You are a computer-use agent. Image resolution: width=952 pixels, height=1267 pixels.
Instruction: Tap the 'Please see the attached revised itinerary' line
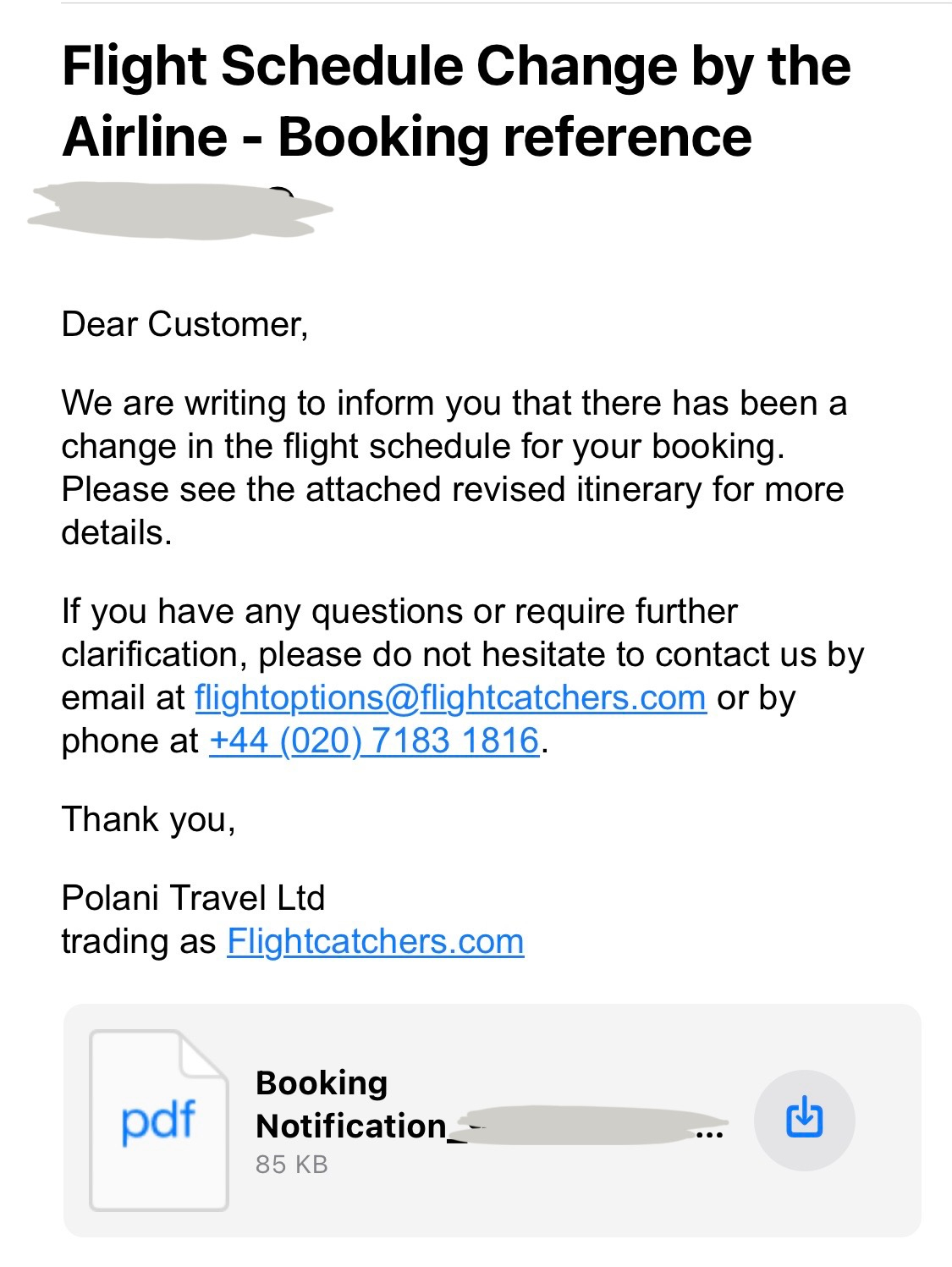(453, 489)
